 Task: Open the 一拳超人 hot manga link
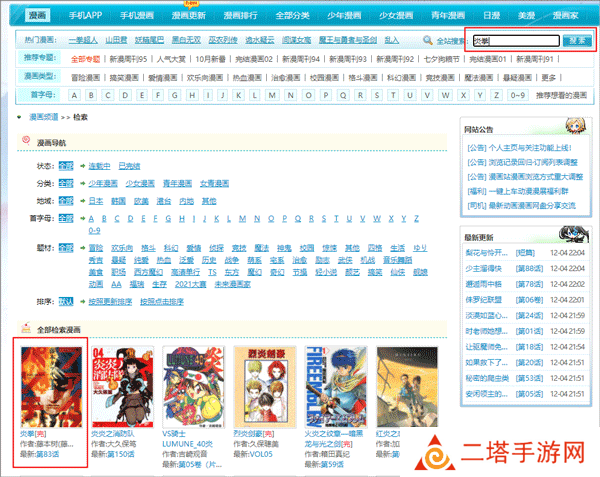tap(84, 41)
